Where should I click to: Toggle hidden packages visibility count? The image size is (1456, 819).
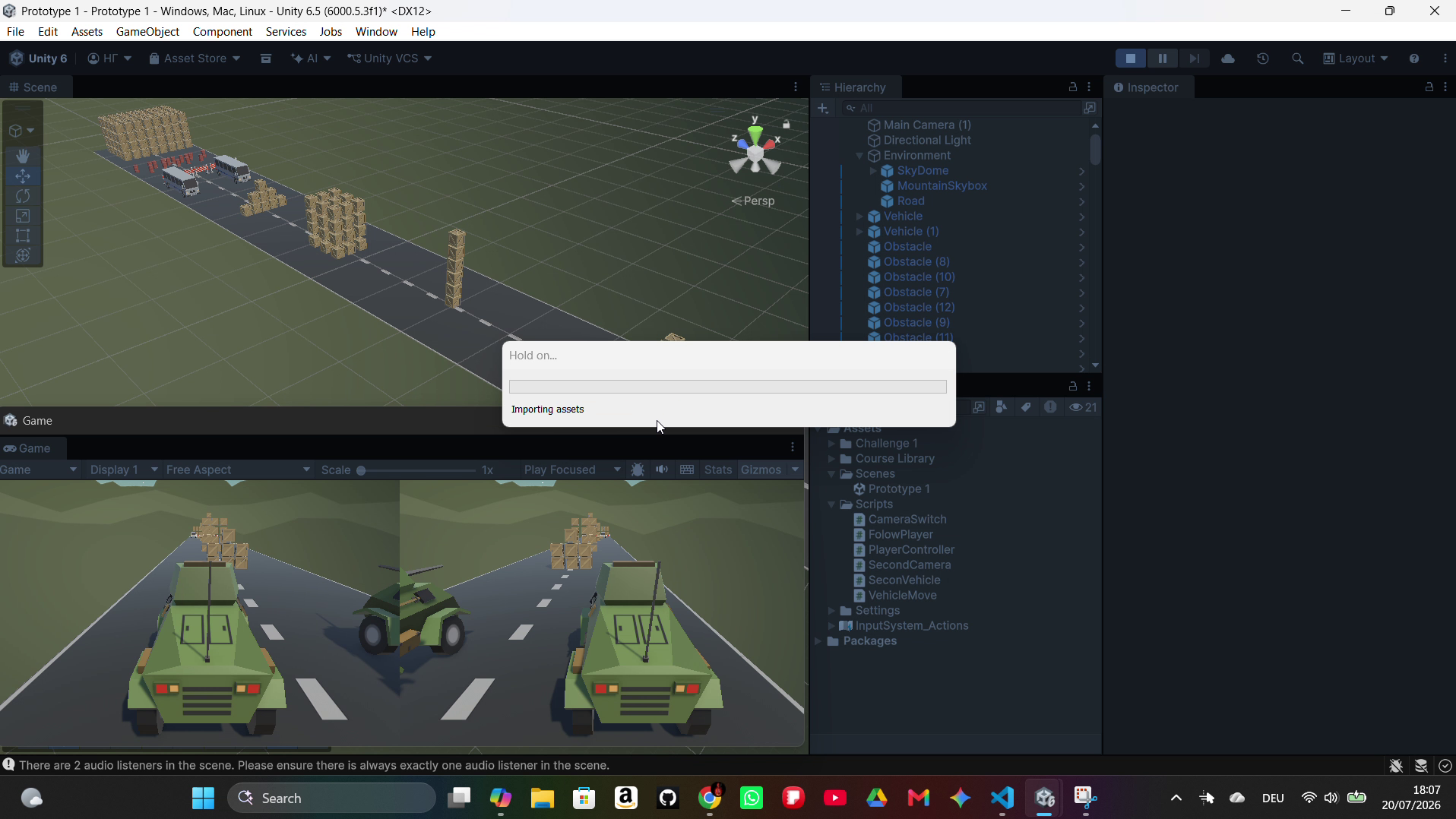(1084, 407)
